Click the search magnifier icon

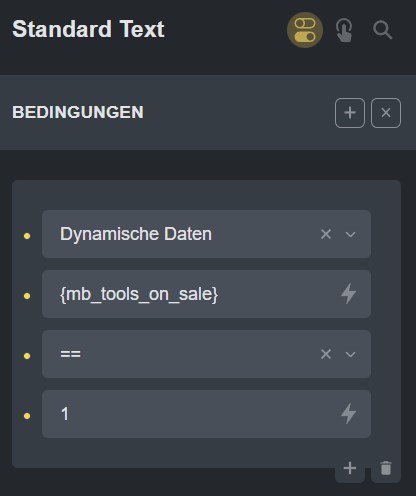click(382, 30)
